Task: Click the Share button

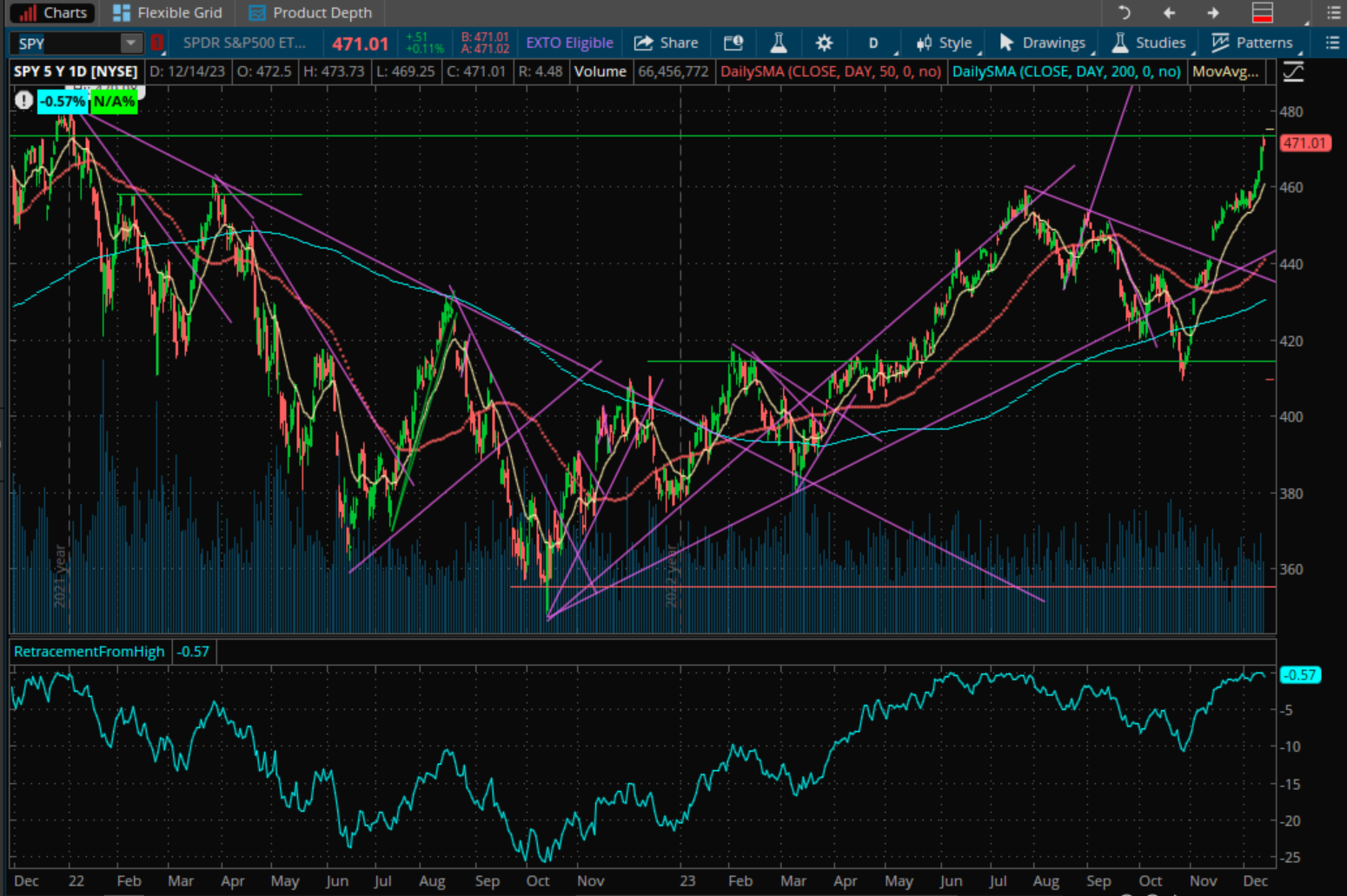Action: pyautogui.click(x=667, y=43)
